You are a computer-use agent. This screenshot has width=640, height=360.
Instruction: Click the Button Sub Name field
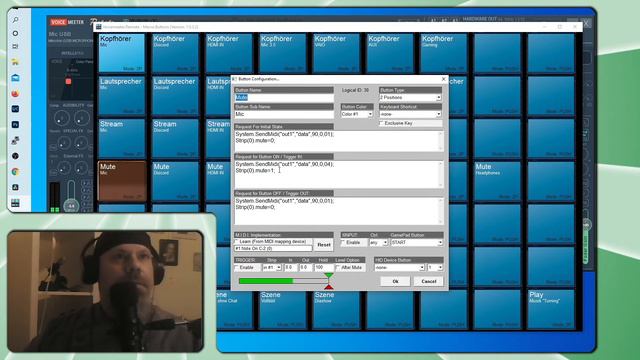(x=284, y=114)
